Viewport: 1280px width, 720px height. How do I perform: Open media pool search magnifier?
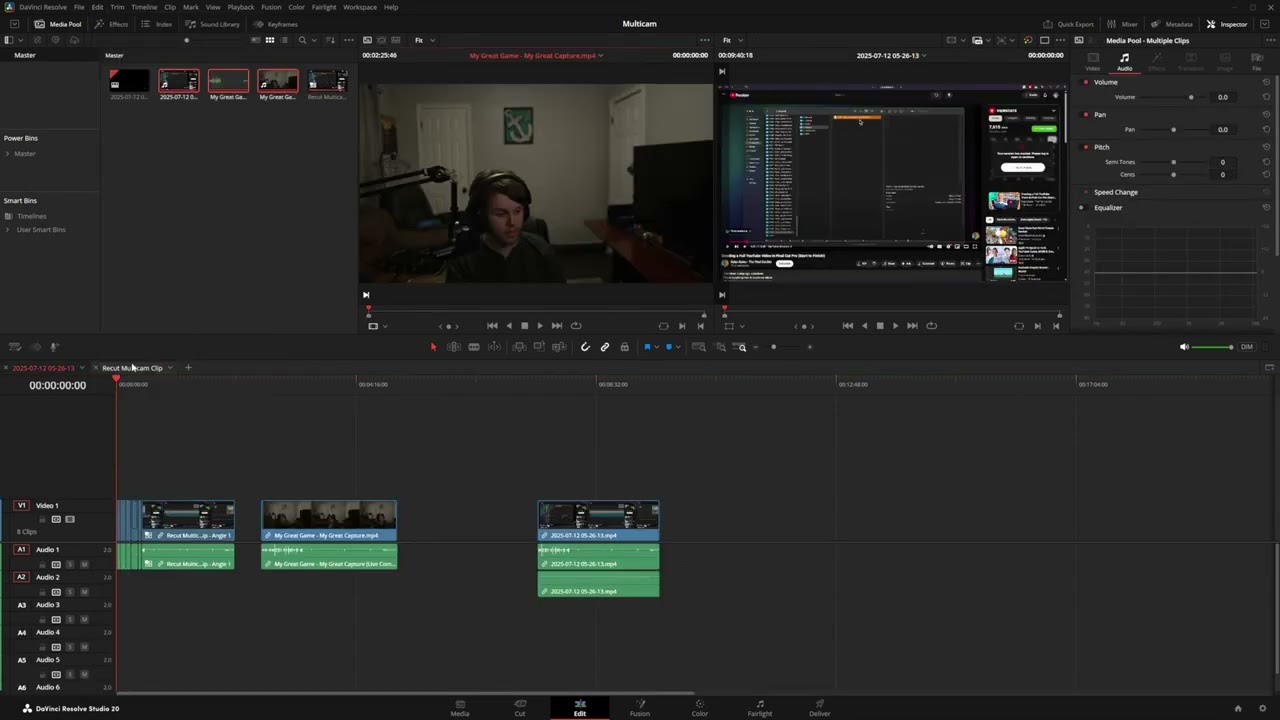[302, 40]
